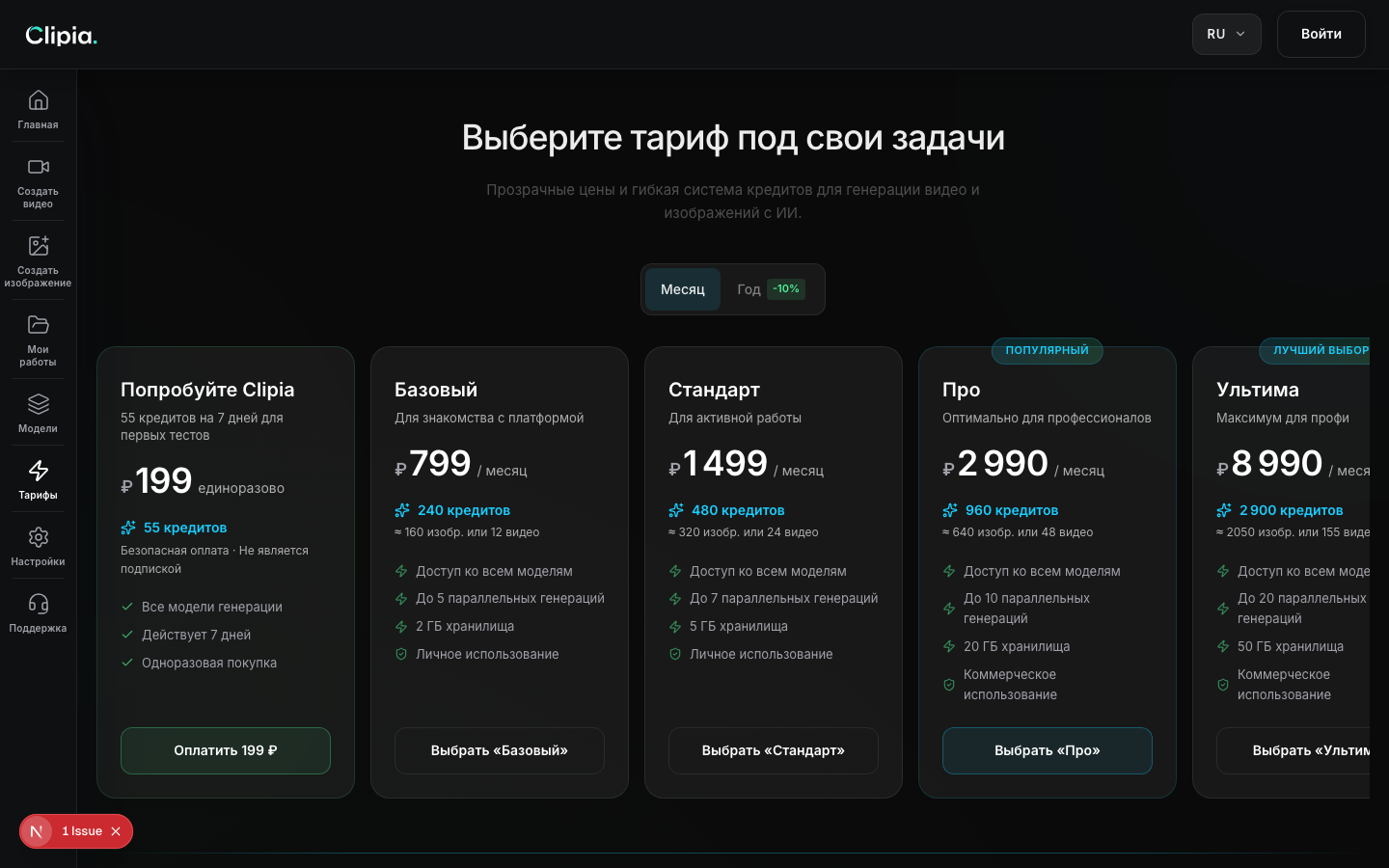Click text ≈ 320 изобр. или 24 видео
1389x868 pixels.
tap(744, 532)
